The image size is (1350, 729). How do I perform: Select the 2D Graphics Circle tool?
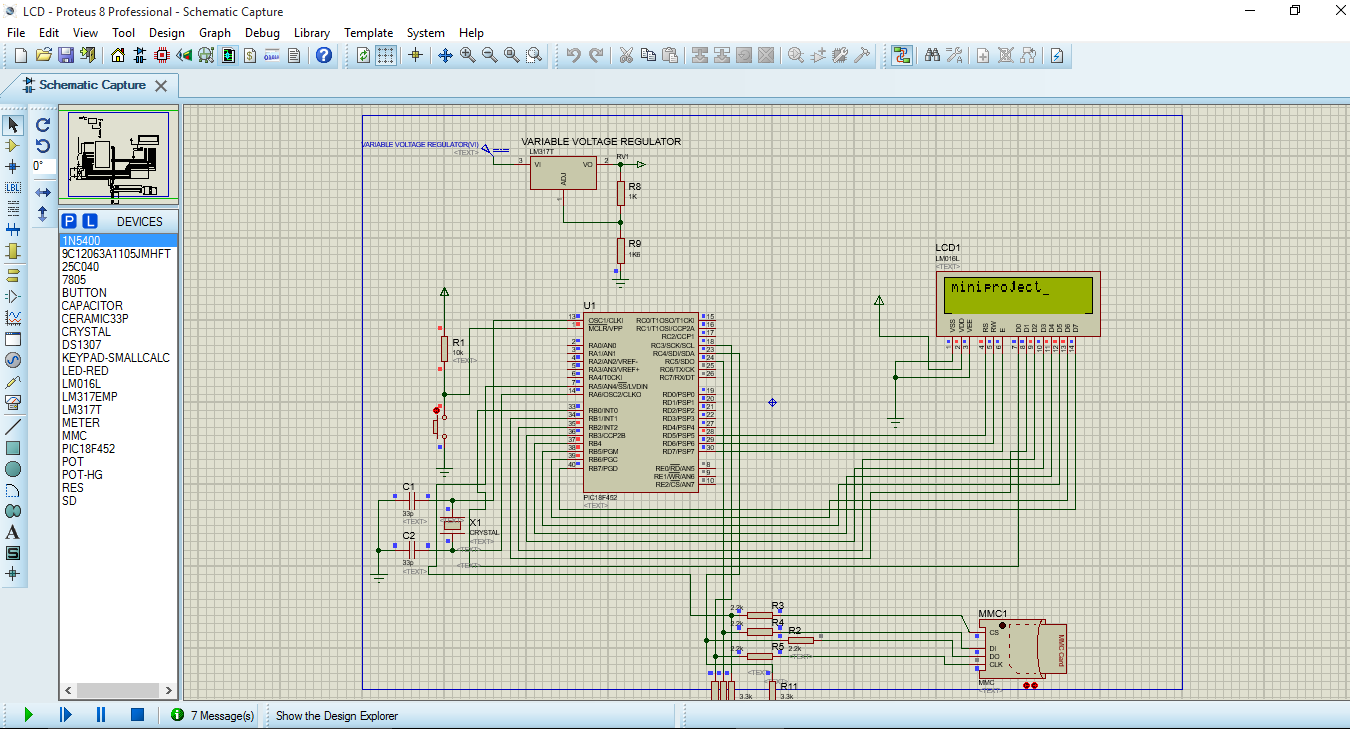point(13,469)
